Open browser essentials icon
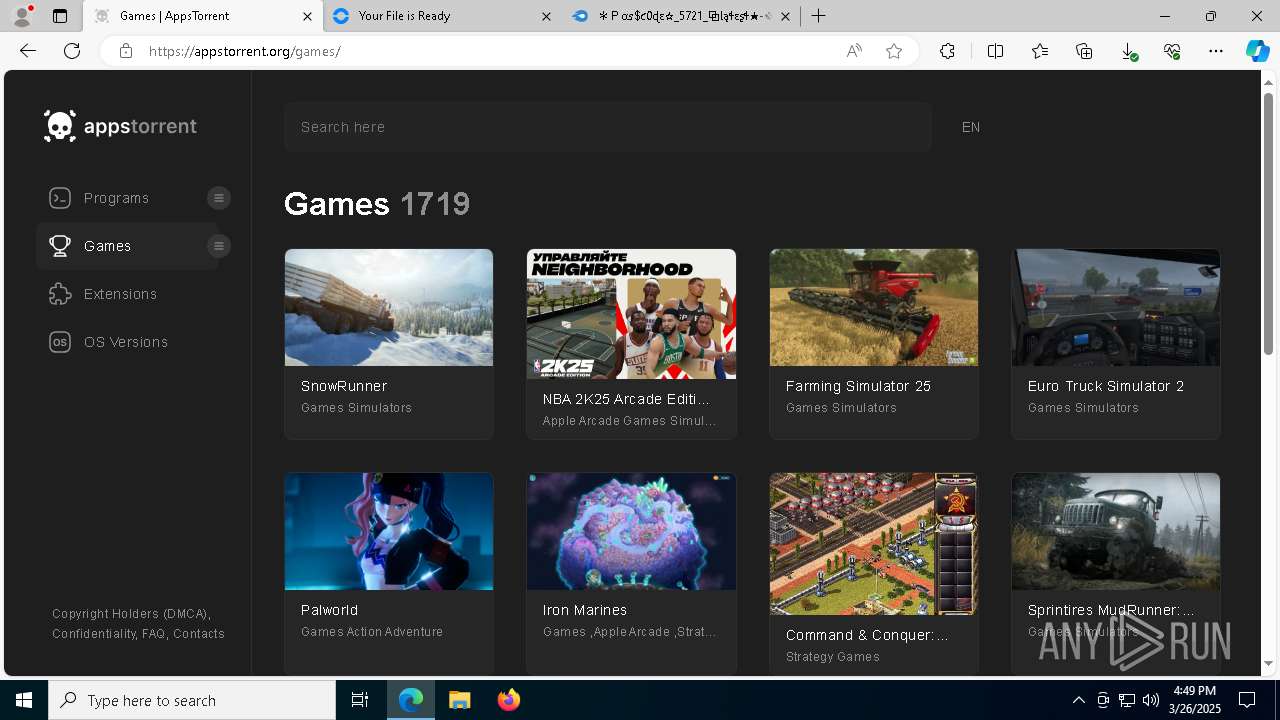This screenshot has height=720, width=1280. (1172, 51)
